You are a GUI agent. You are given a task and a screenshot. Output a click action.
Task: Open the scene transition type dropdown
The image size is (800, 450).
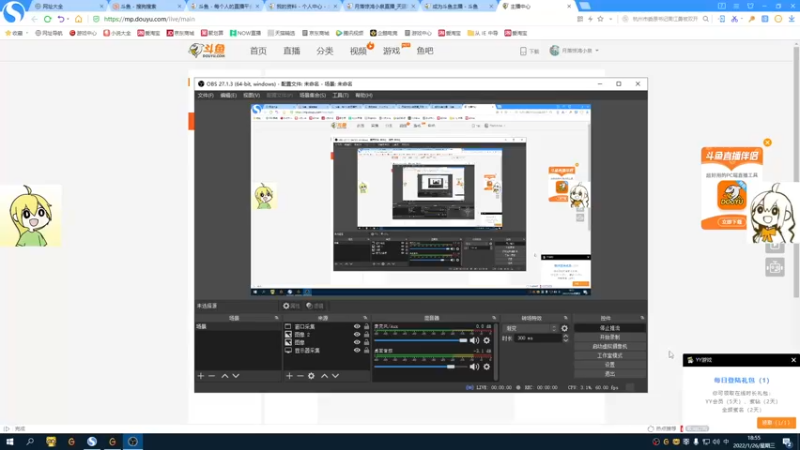pos(531,329)
